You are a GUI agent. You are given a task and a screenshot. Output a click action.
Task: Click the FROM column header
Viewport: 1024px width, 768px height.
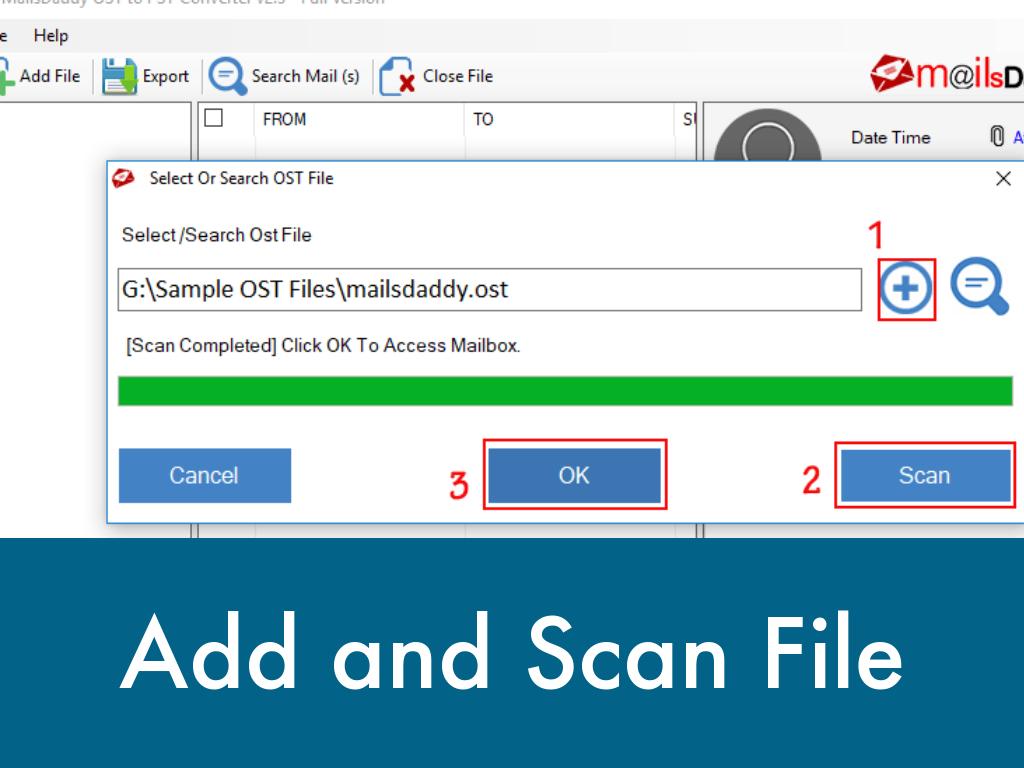[x=284, y=119]
